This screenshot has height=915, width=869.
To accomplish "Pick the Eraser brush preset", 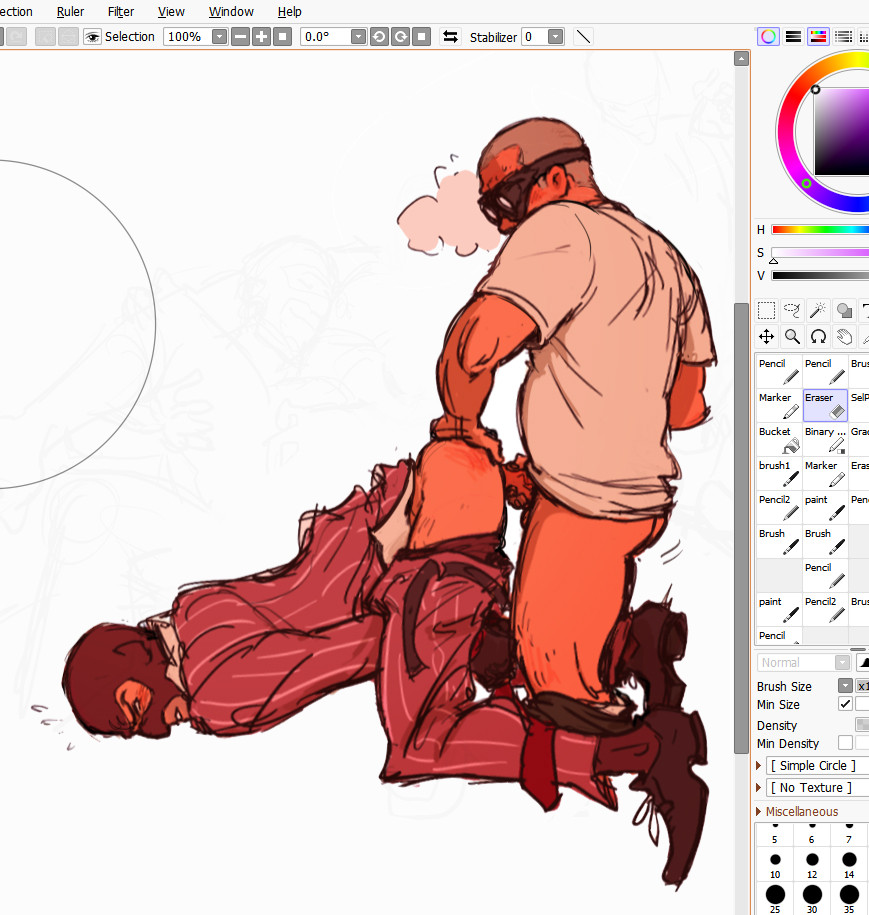I will point(825,405).
